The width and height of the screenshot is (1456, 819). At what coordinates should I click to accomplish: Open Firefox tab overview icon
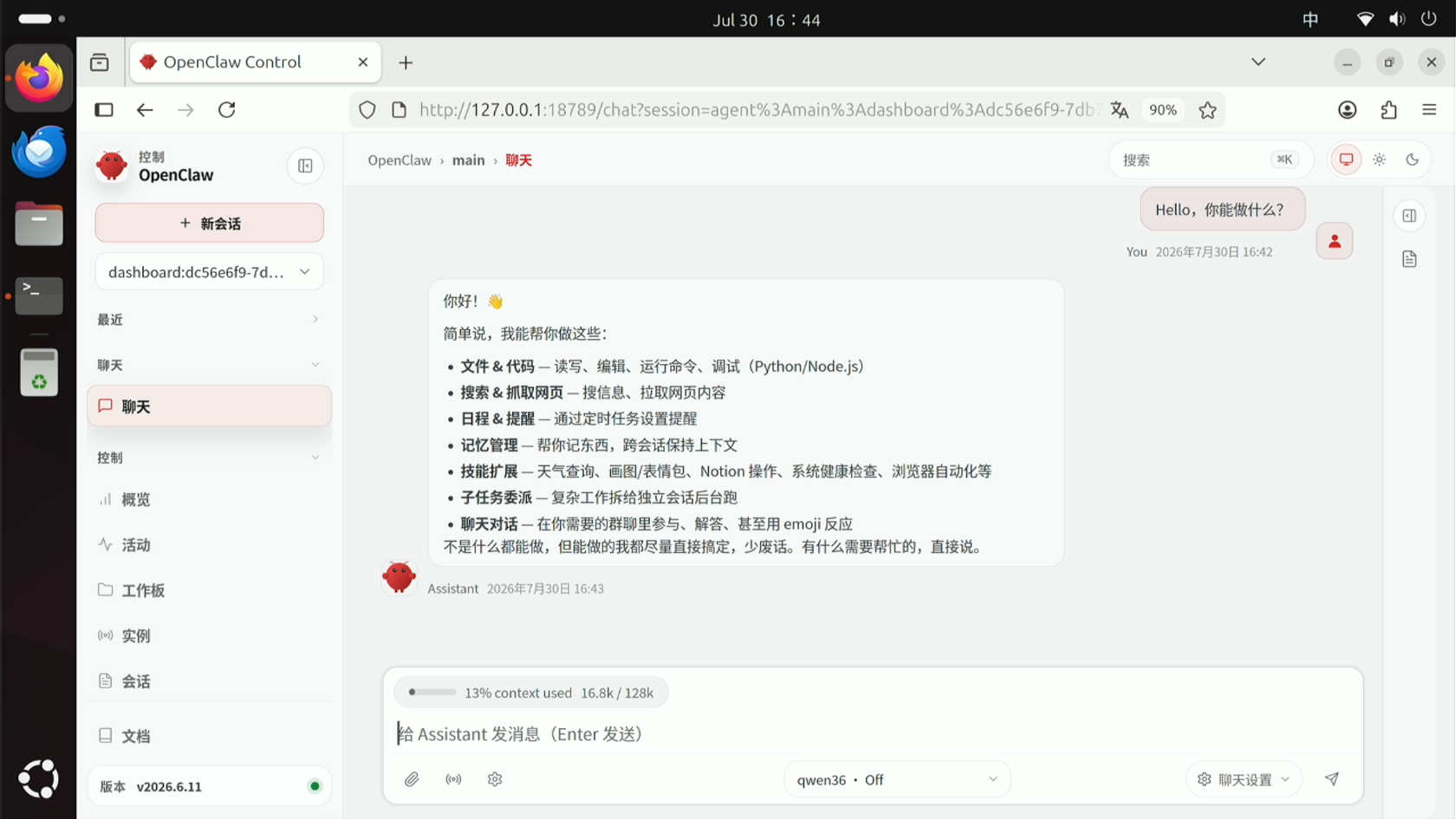100,62
